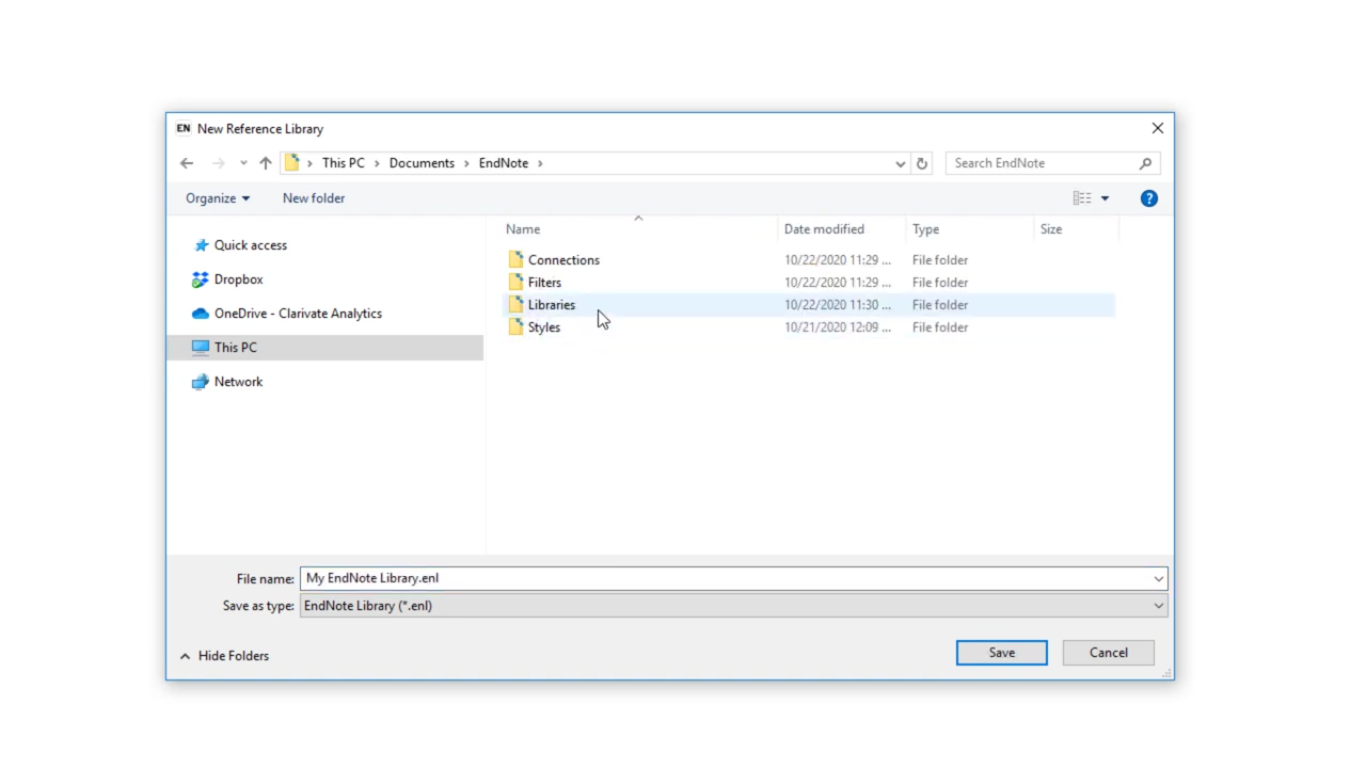
Task: Refresh the EndNote folder view
Action: coord(922,164)
